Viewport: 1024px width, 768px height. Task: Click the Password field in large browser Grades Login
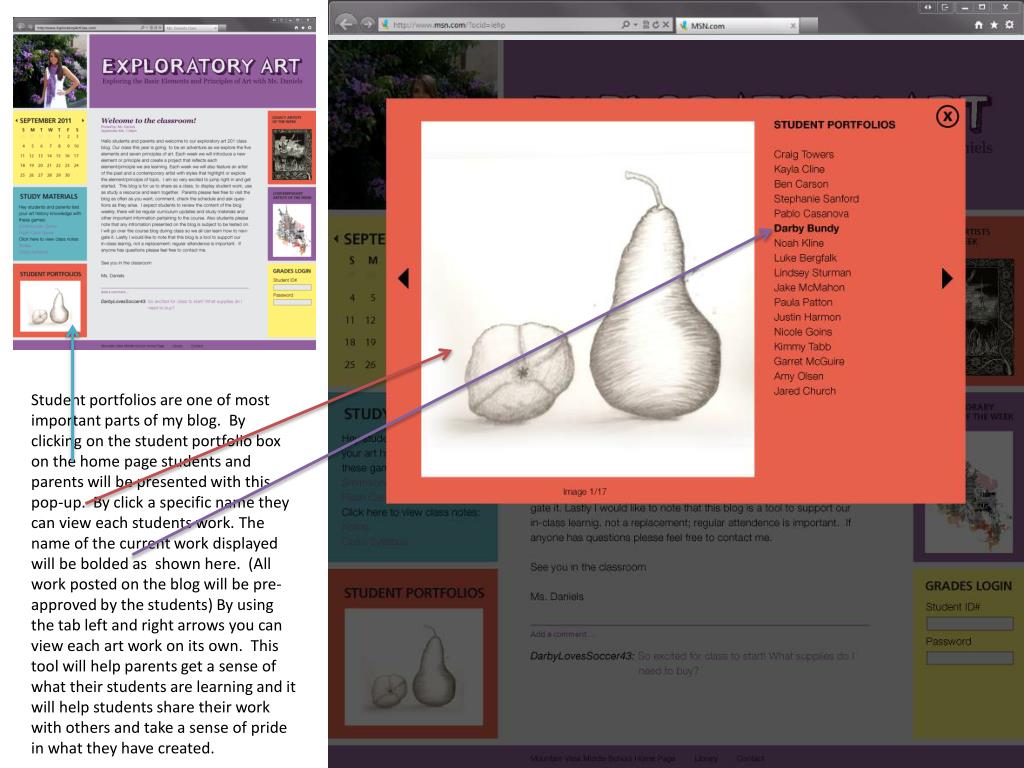[x=969, y=658]
